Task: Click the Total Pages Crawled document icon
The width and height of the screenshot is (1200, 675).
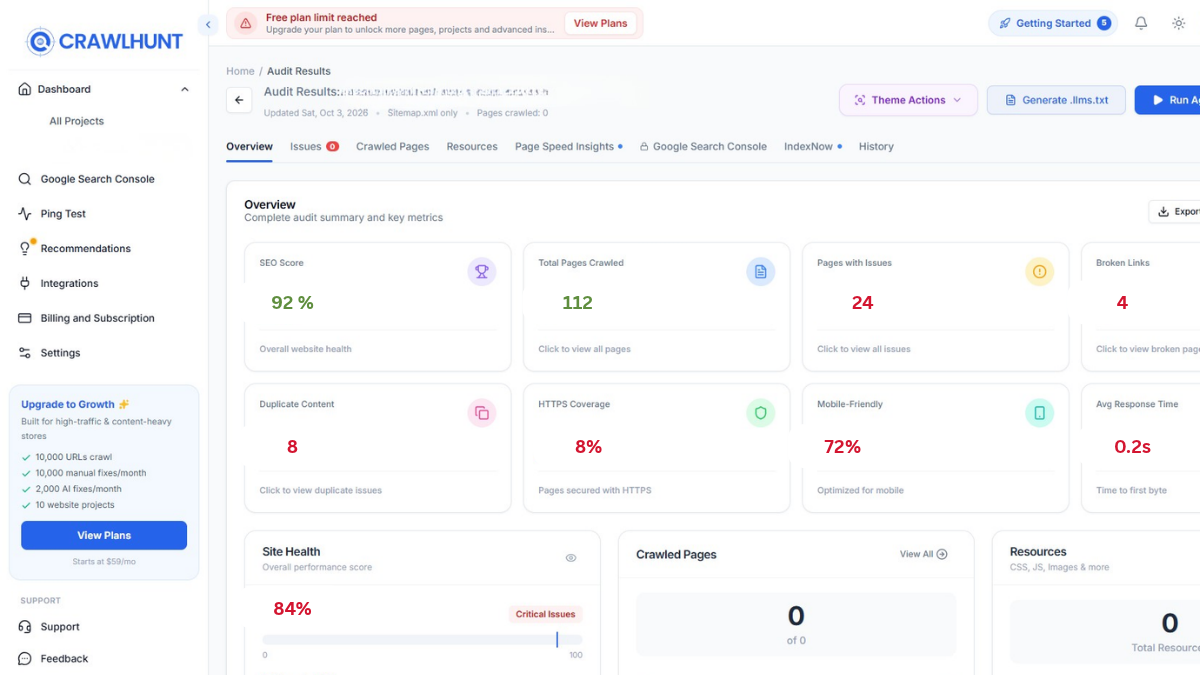Action: (x=761, y=271)
